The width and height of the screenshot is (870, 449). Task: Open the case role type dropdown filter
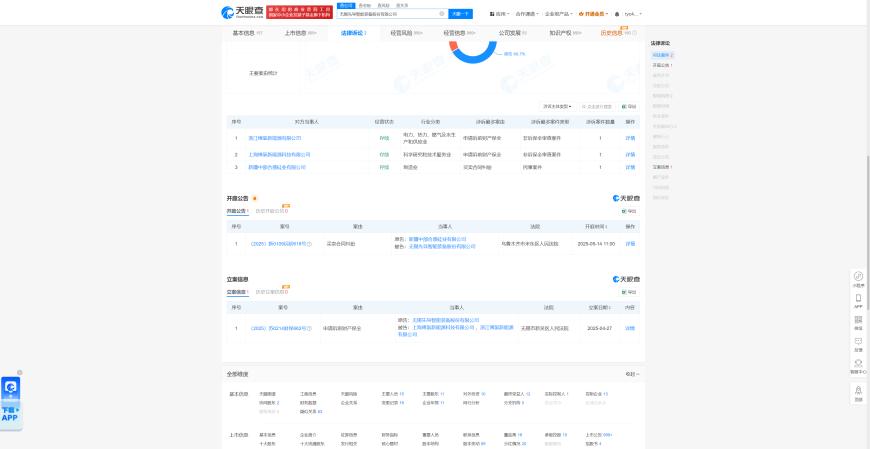[x=557, y=106]
